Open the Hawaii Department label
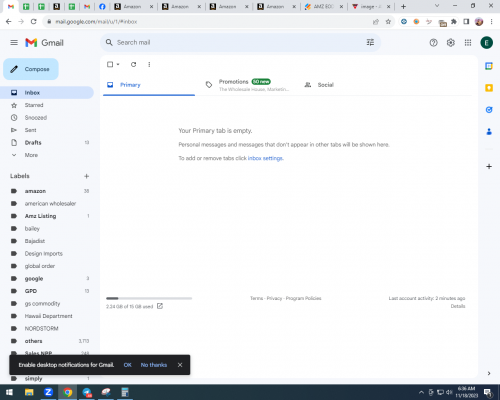 coord(47,316)
